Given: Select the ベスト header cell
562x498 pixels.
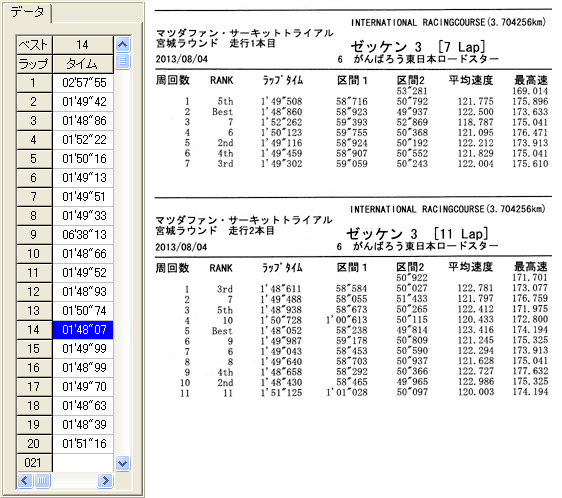Looking at the screenshot, I should [34, 45].
